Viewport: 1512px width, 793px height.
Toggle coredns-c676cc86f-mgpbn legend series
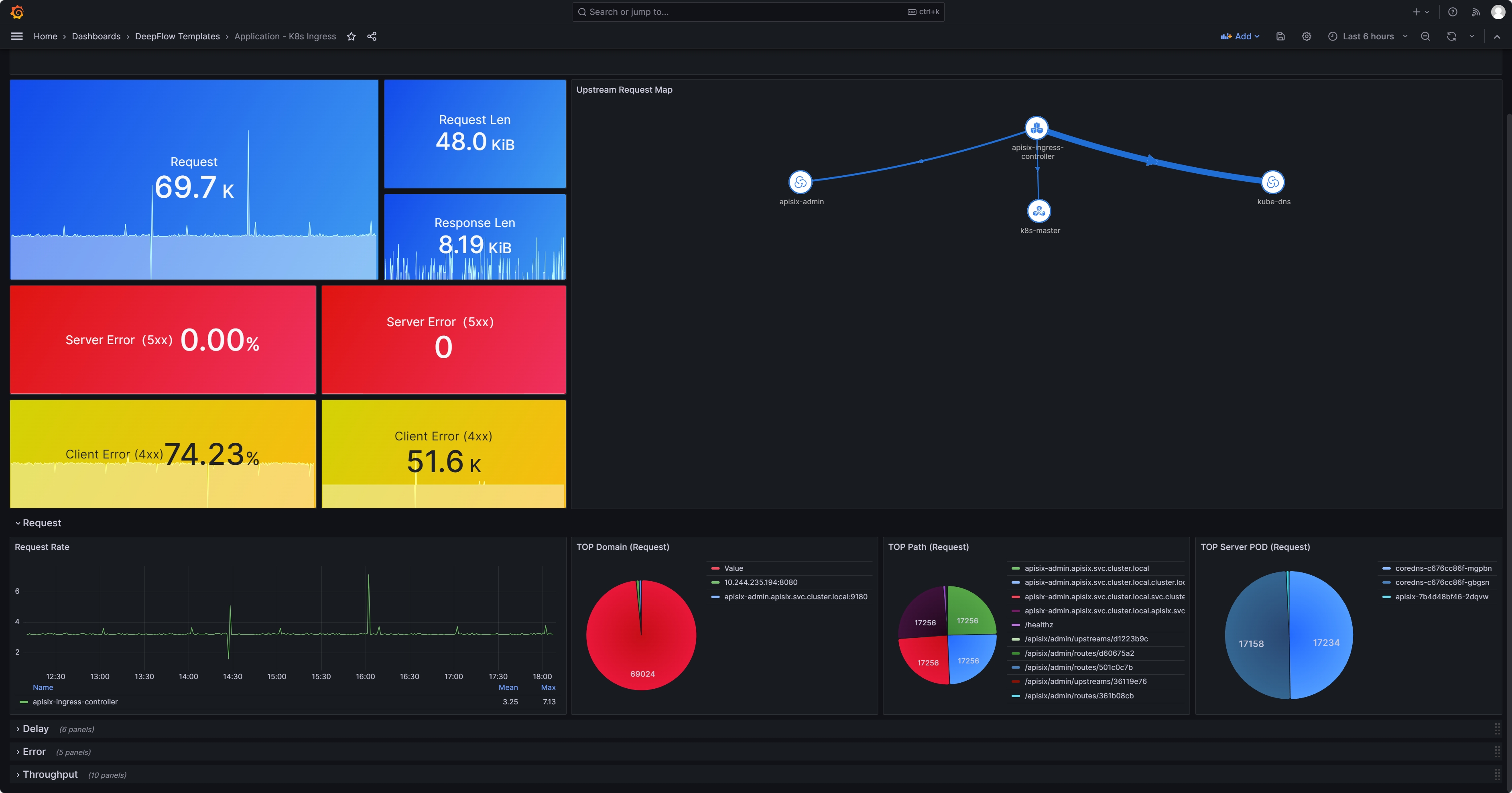[1443, 568]
